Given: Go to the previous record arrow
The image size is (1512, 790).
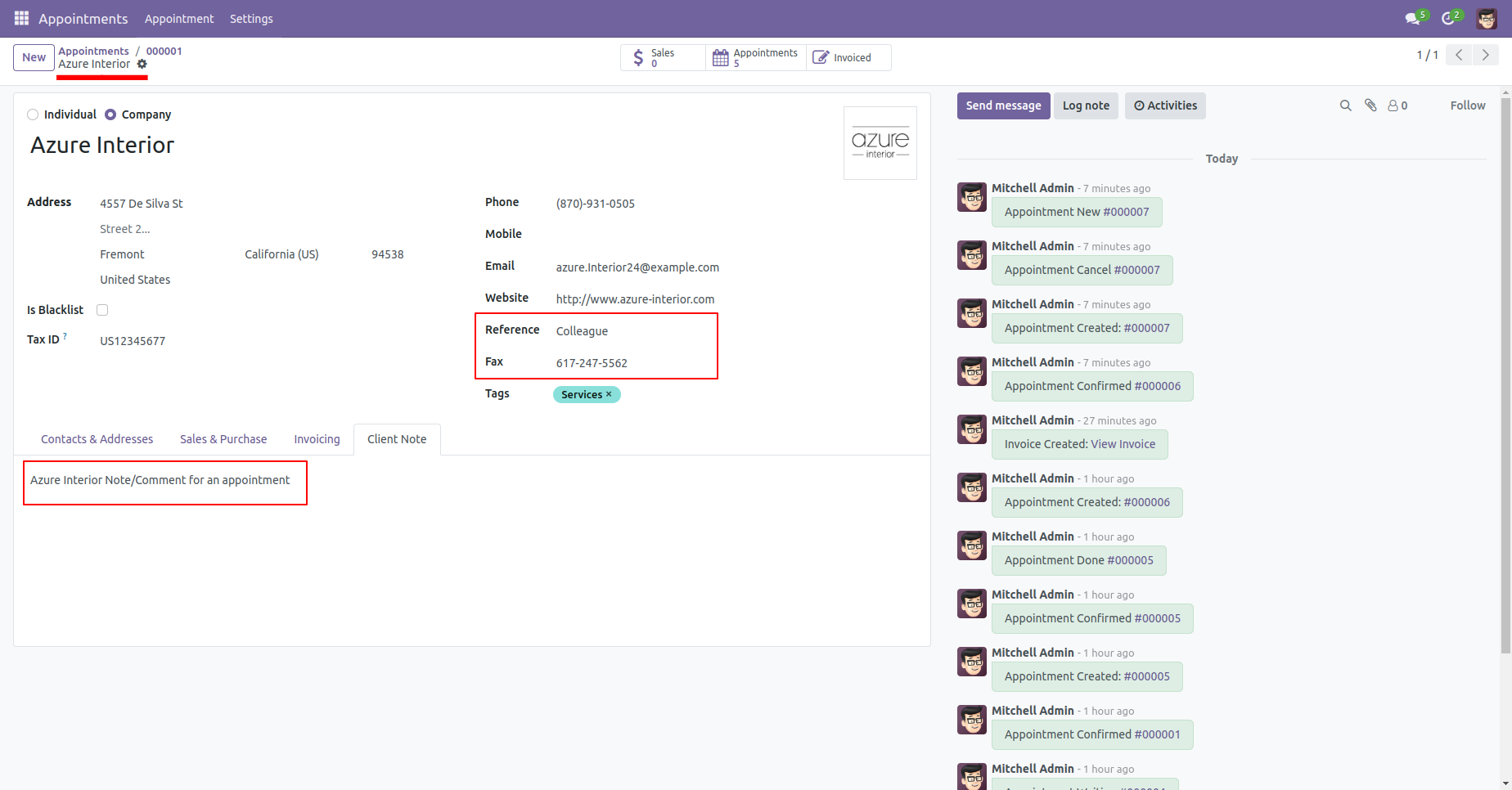Looking at the screenshot, I should click(x=1459, y=55).
